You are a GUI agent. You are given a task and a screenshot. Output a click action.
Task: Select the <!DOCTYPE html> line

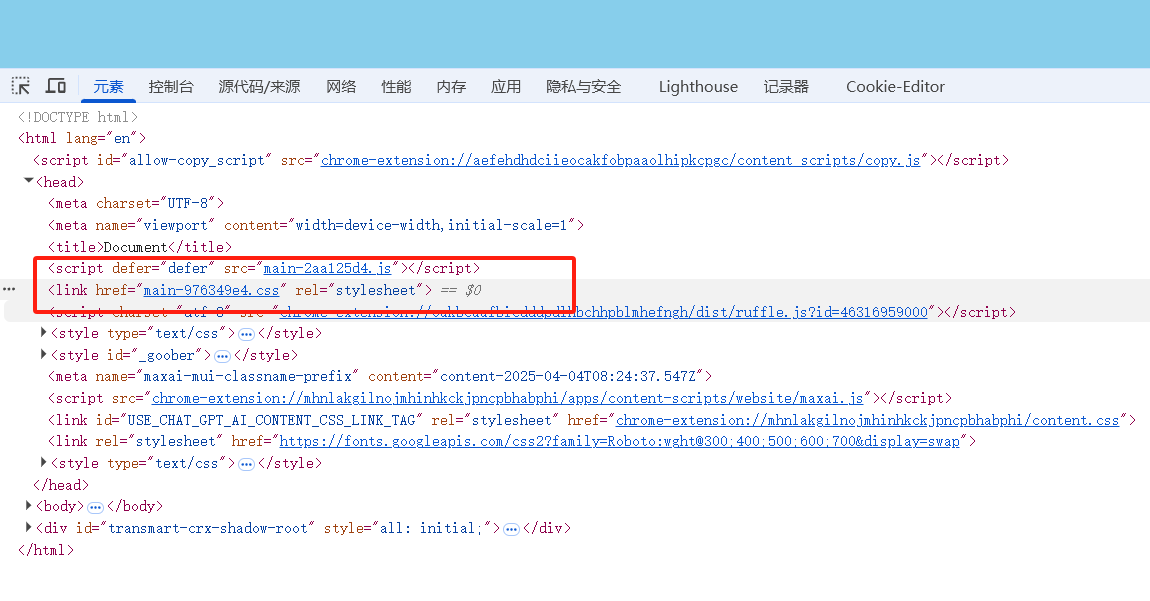[78, 117]
